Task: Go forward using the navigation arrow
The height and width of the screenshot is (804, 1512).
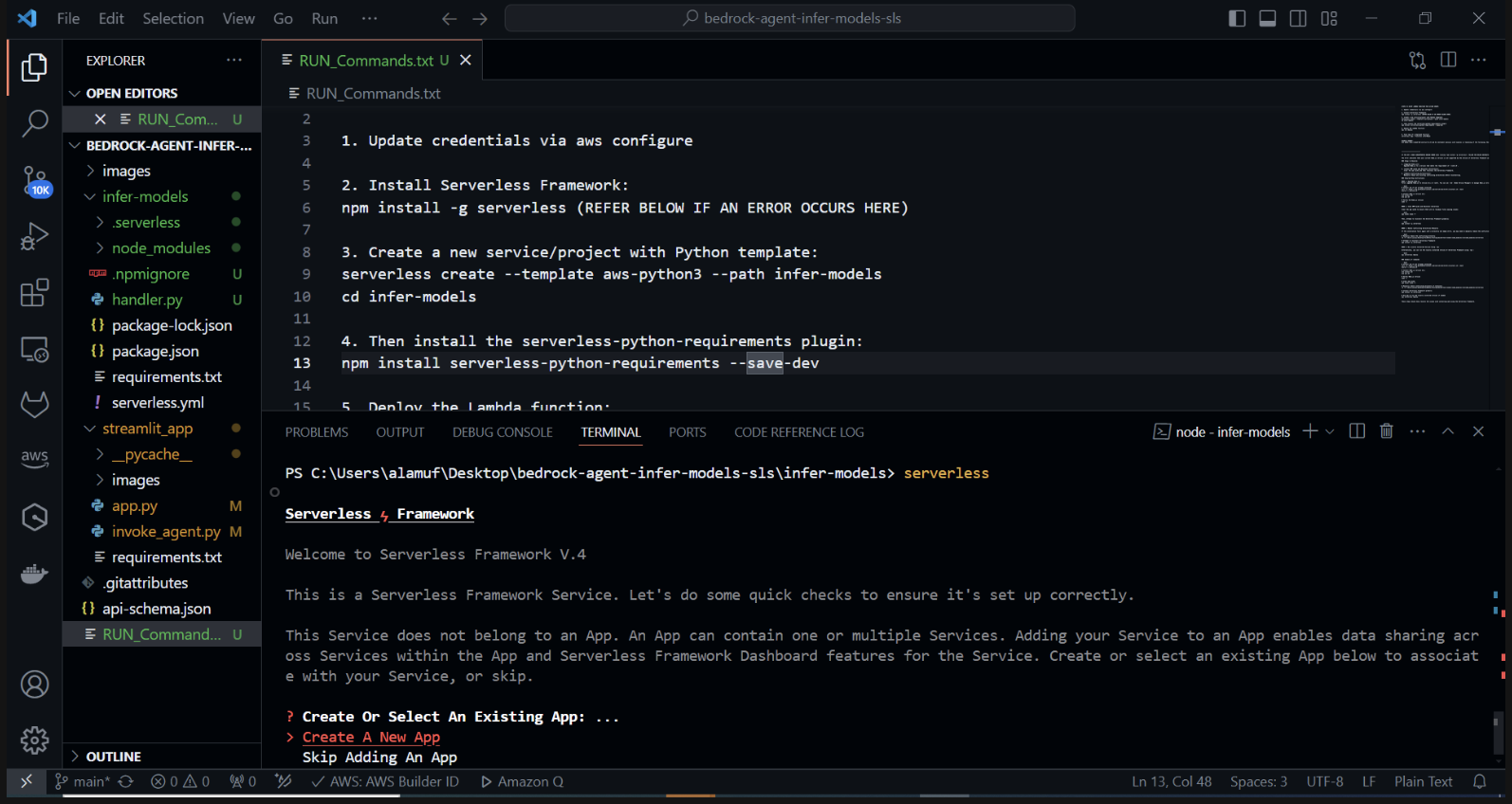Action: (480, 18)
